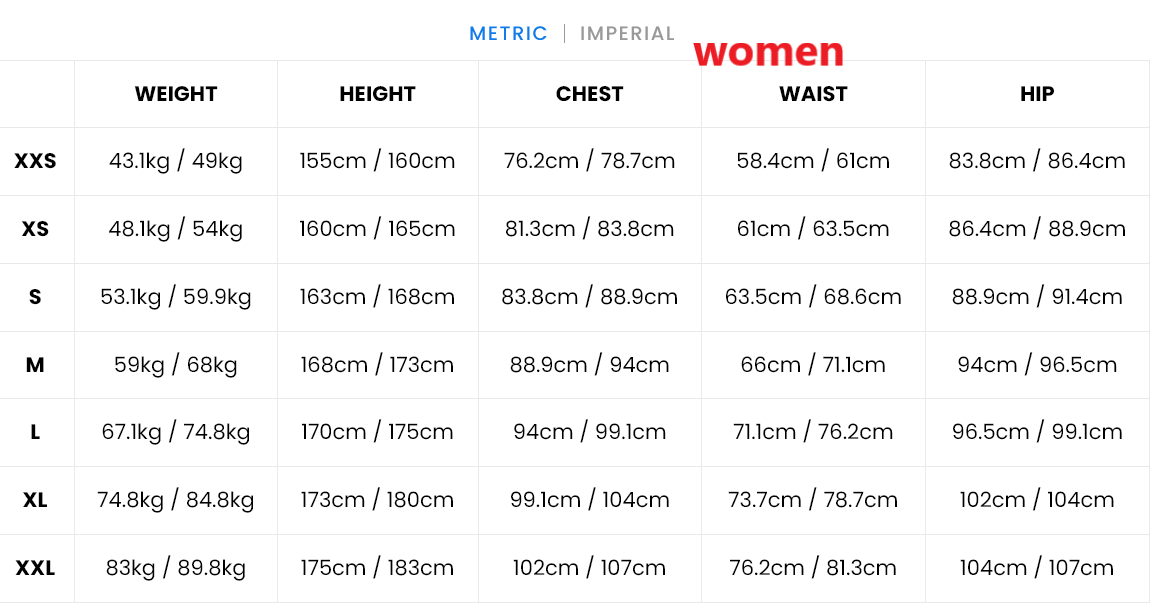The height and width of the screenshot is (613, 1159).
Task: Select the XS size row label
Action: 35,229
